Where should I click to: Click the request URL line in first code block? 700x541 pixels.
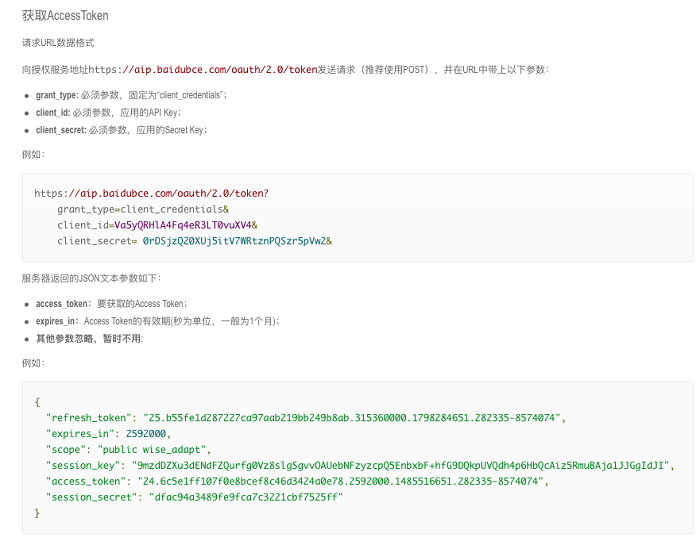click(151, 193)
